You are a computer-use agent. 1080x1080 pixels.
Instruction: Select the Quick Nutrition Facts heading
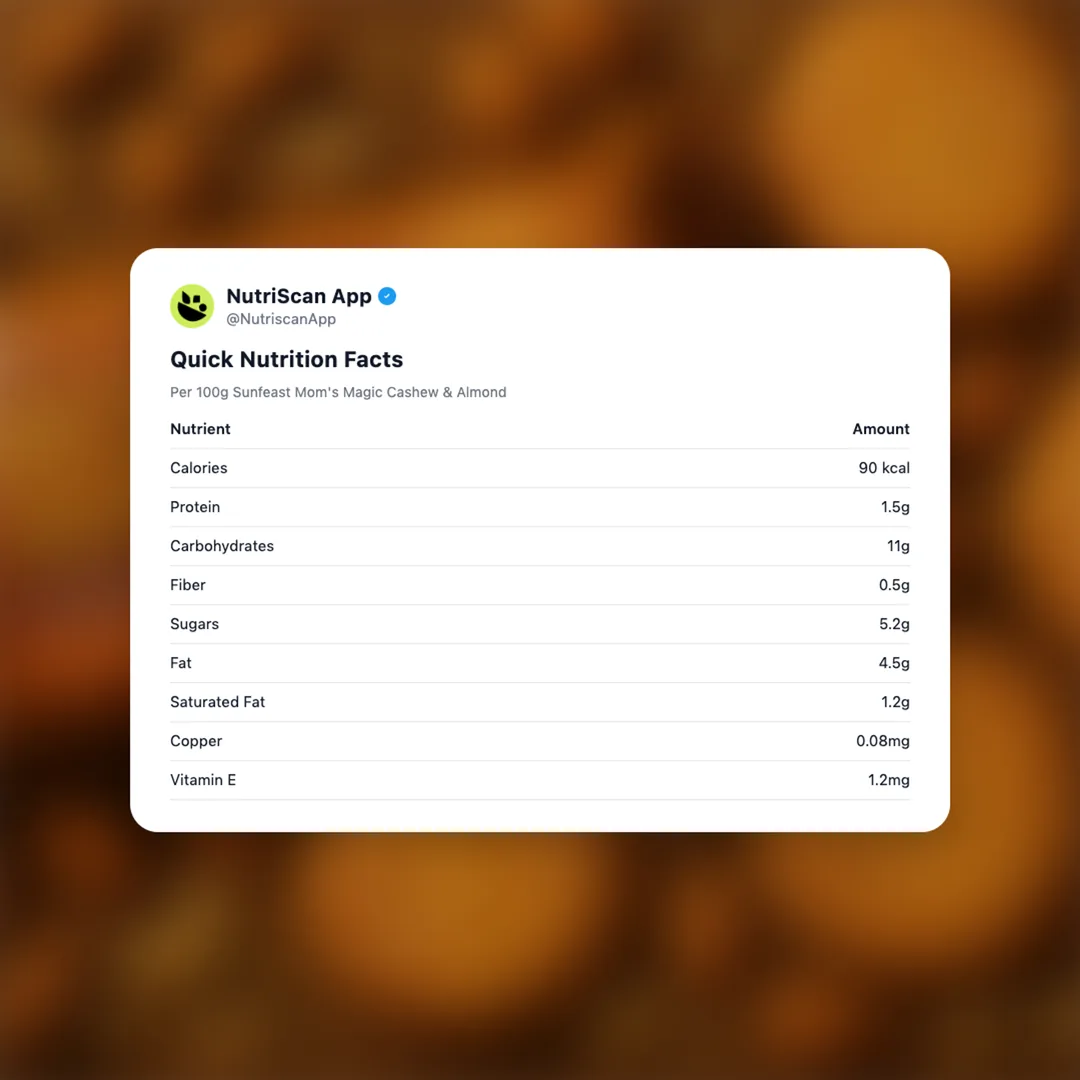click(x=286, y=359)
